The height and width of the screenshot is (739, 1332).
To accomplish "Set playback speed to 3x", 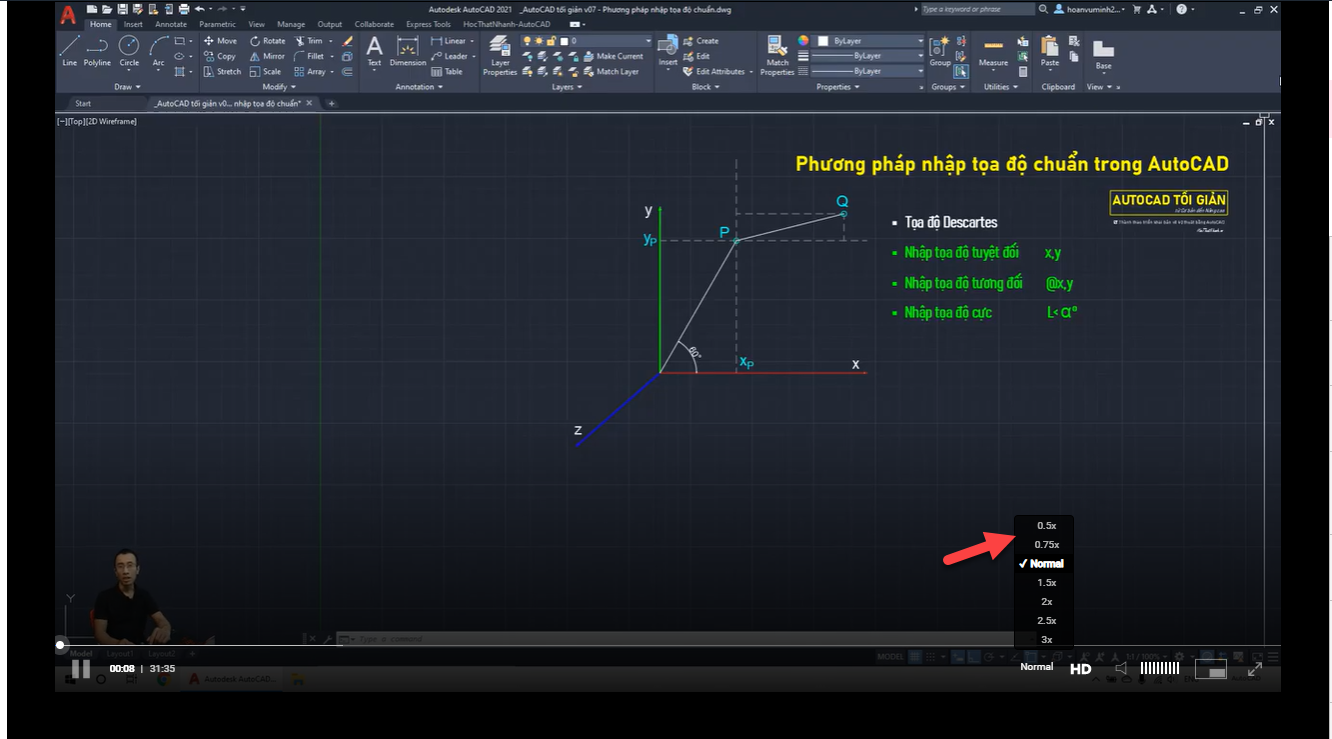I will coord(1047,639).
